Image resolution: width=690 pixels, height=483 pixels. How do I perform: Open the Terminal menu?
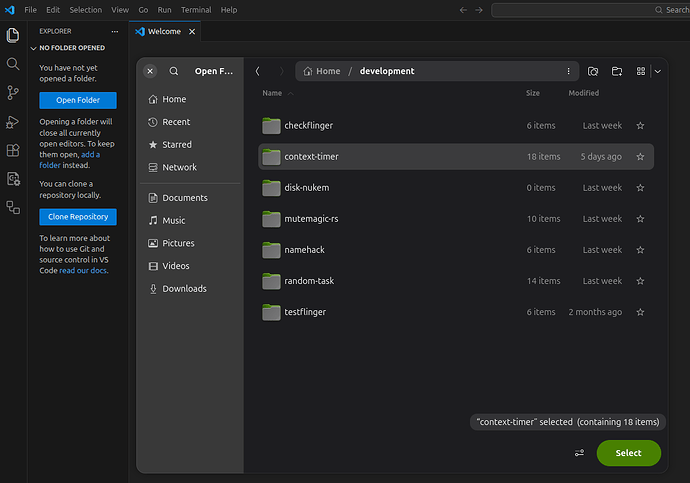[195, 10]
